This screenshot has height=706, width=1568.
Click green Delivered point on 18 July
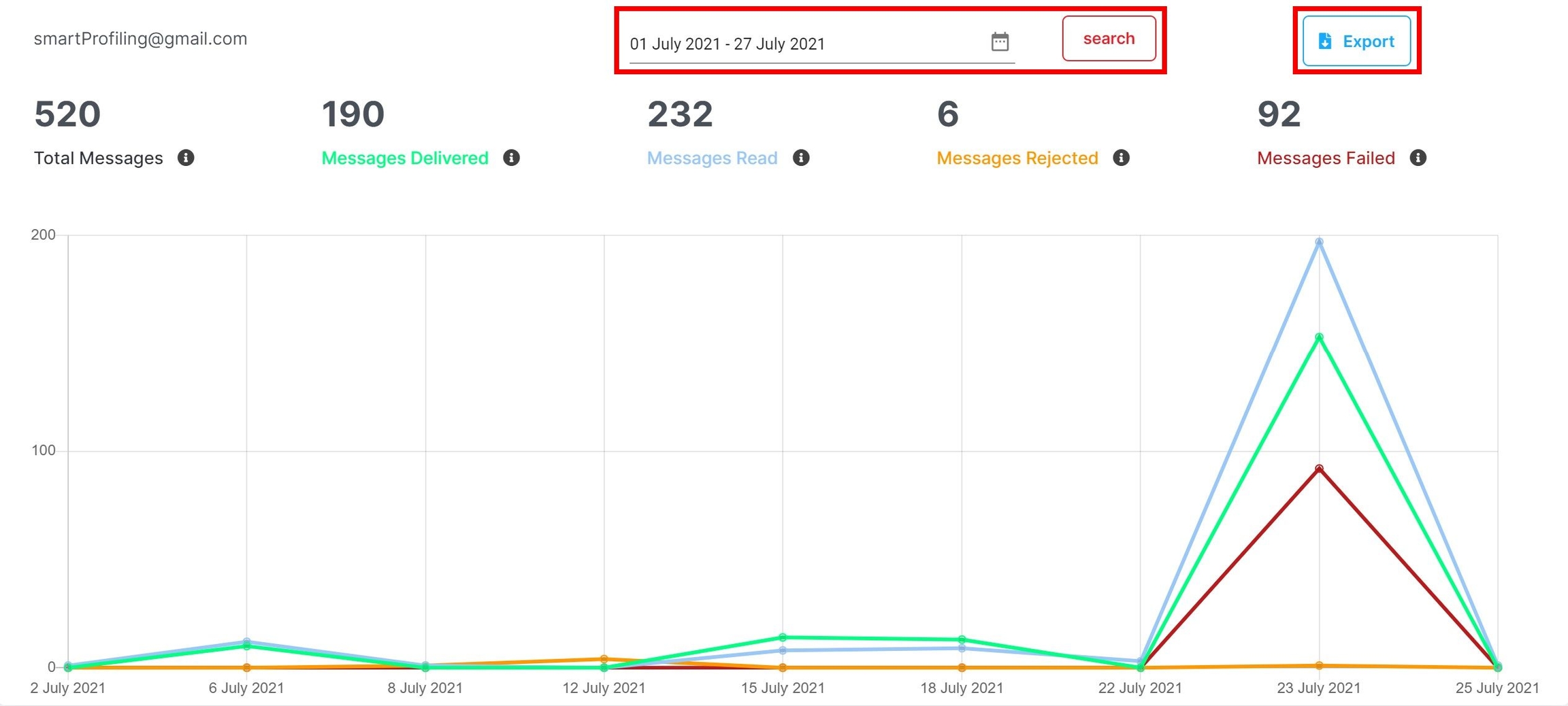pos(962,639)
